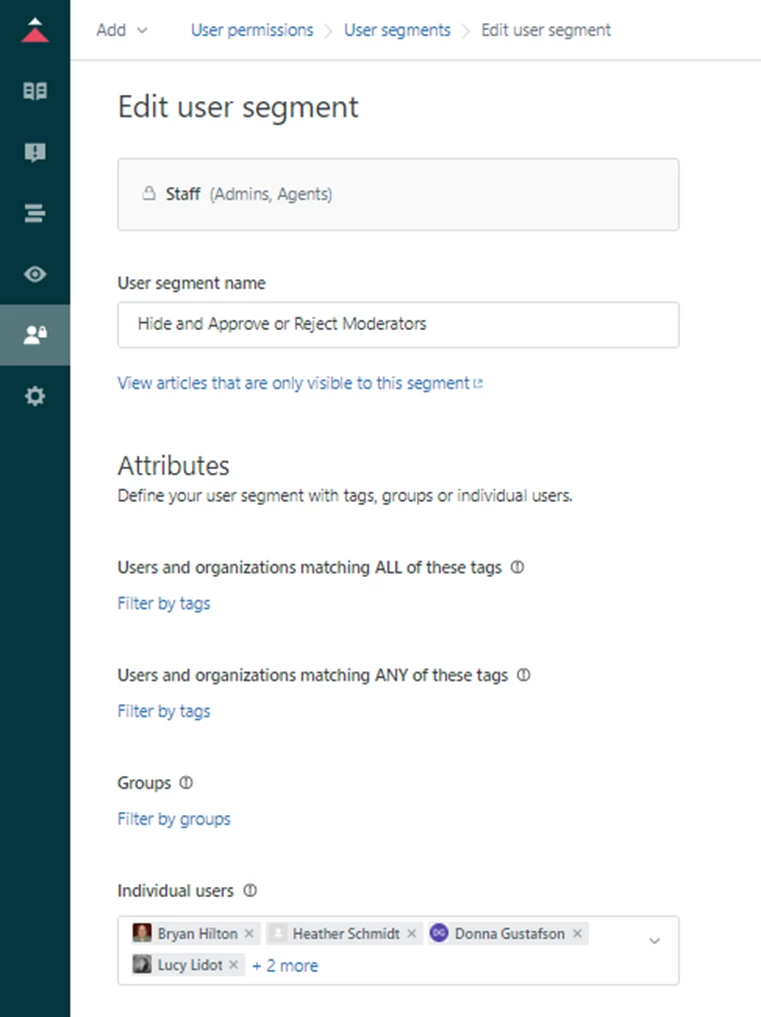This screenshot has width=761, height=1017.
Task: Go to User segments breadcrumb
Action: coord(397,30)
